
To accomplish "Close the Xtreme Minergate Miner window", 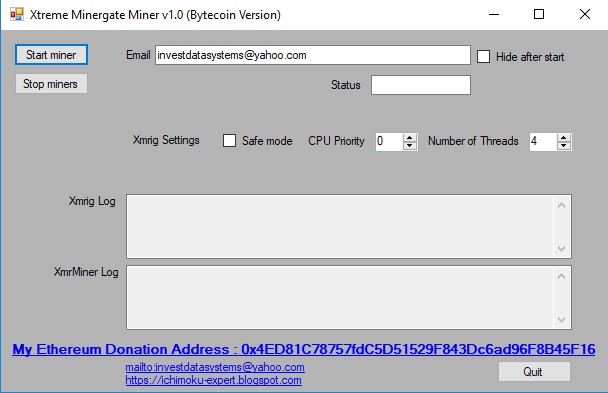I will coord(585,14).
